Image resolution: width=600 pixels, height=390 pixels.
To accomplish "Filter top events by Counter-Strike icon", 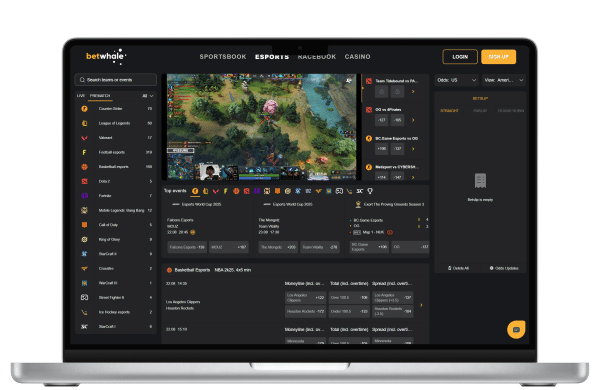I will (195, 191).
